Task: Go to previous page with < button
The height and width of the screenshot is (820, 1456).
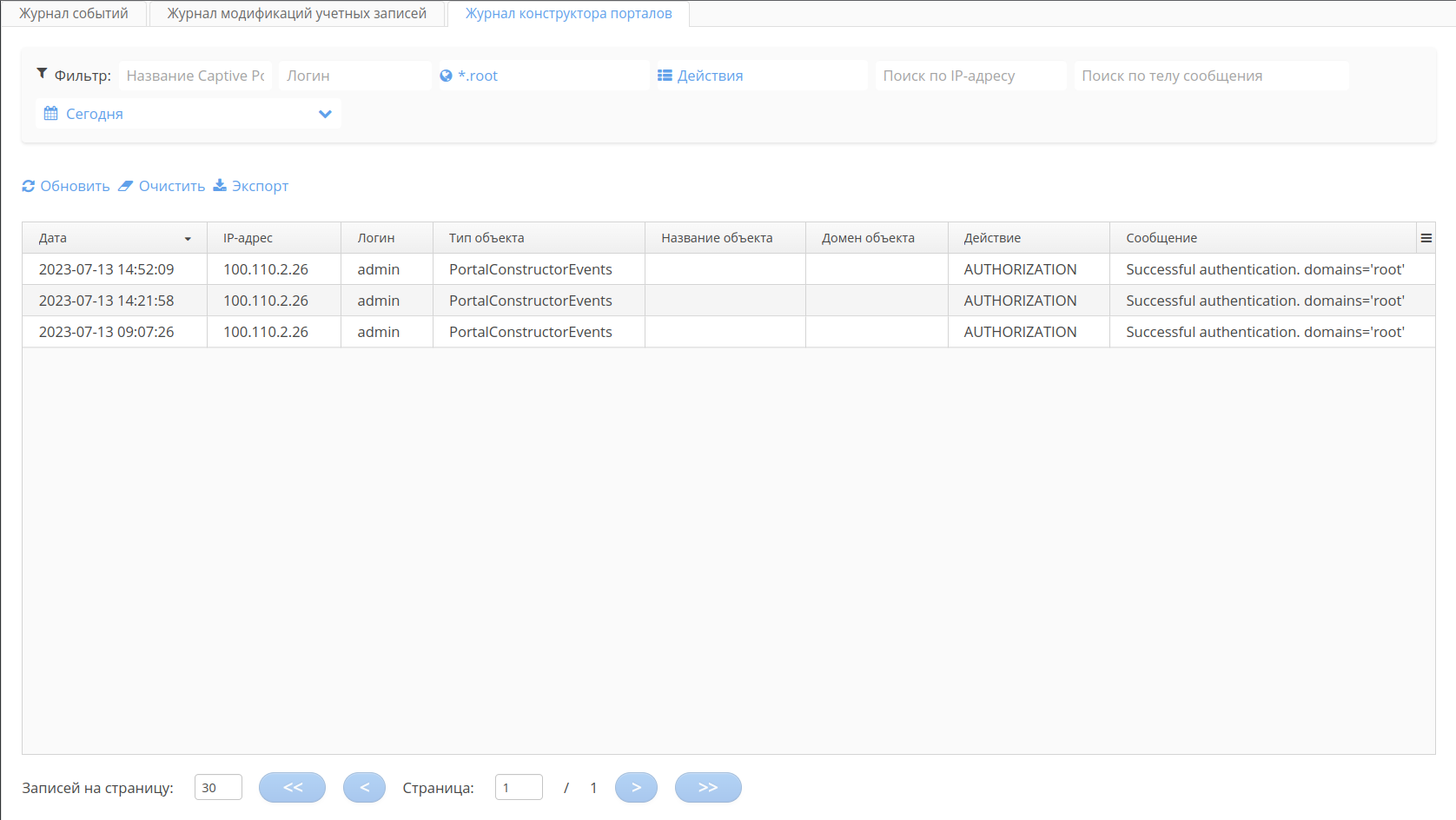Action: [365, 788]
